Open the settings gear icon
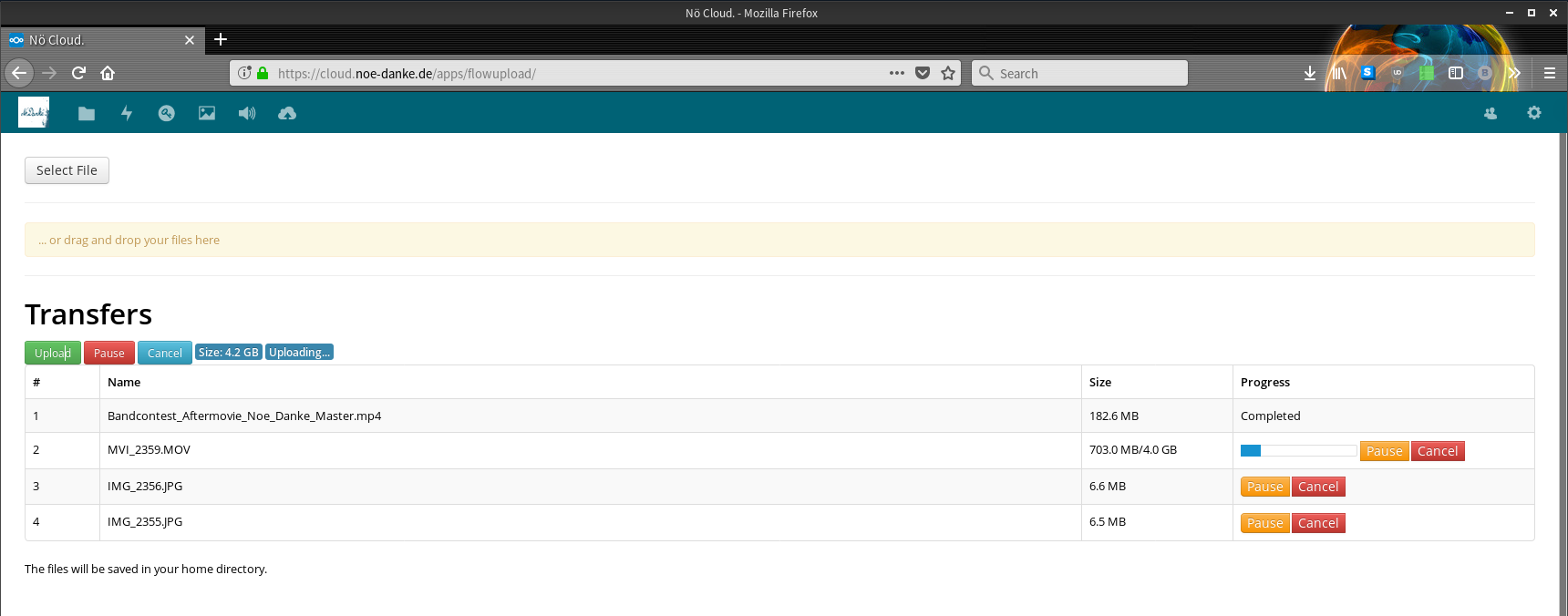 (x=1534, y=113)
